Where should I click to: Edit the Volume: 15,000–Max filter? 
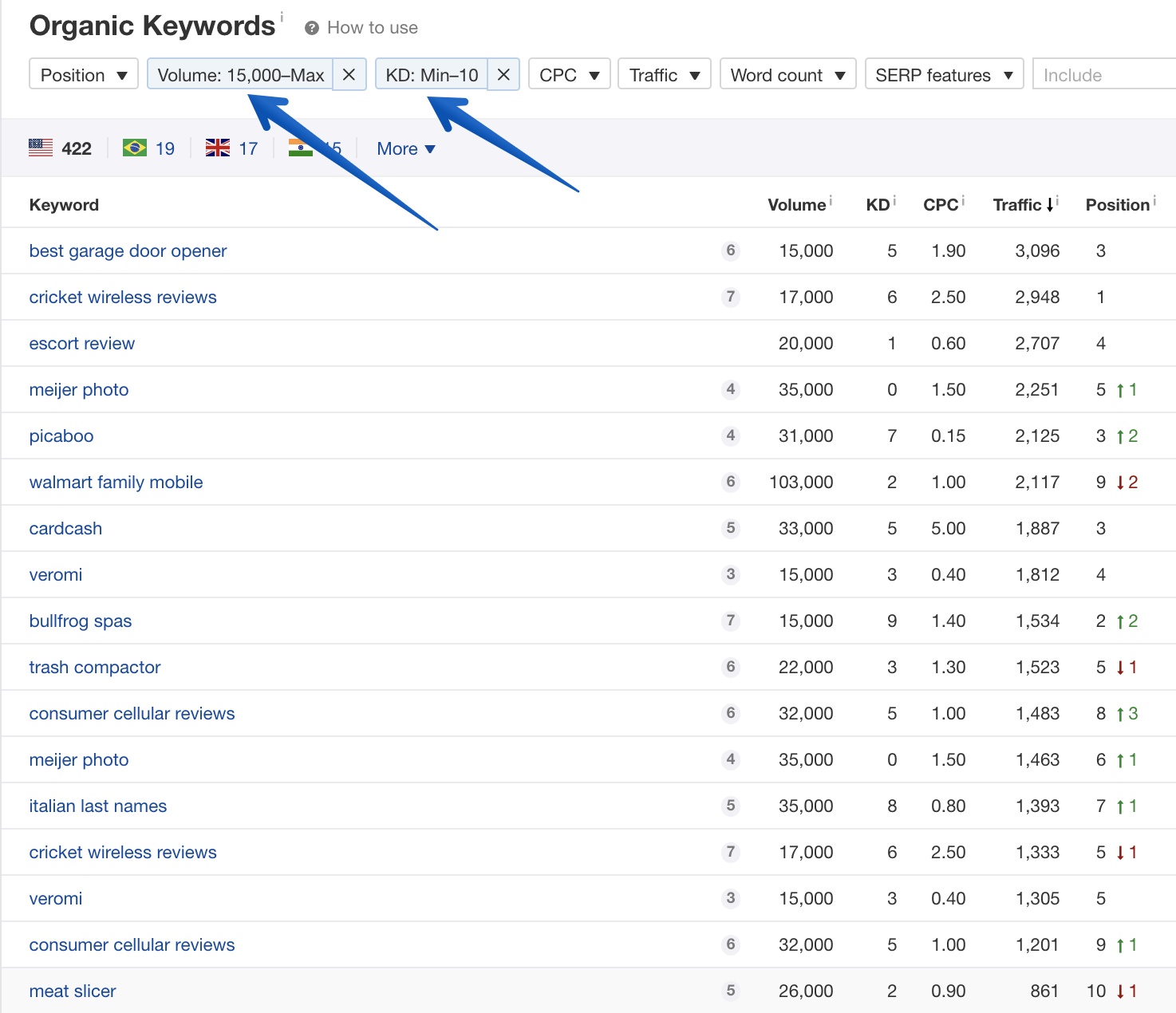point(240,74)
